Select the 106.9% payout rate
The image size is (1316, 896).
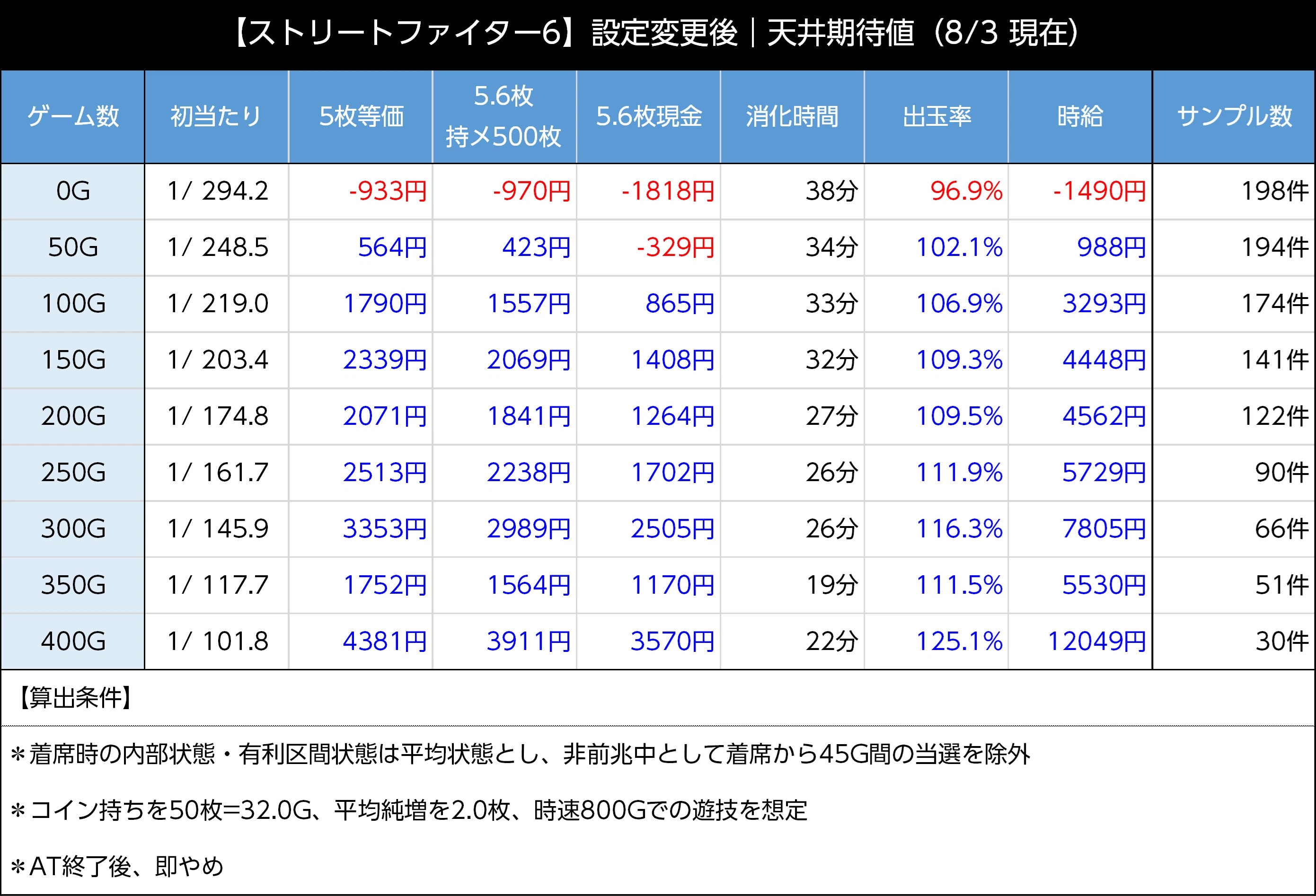tap(959, 303)
